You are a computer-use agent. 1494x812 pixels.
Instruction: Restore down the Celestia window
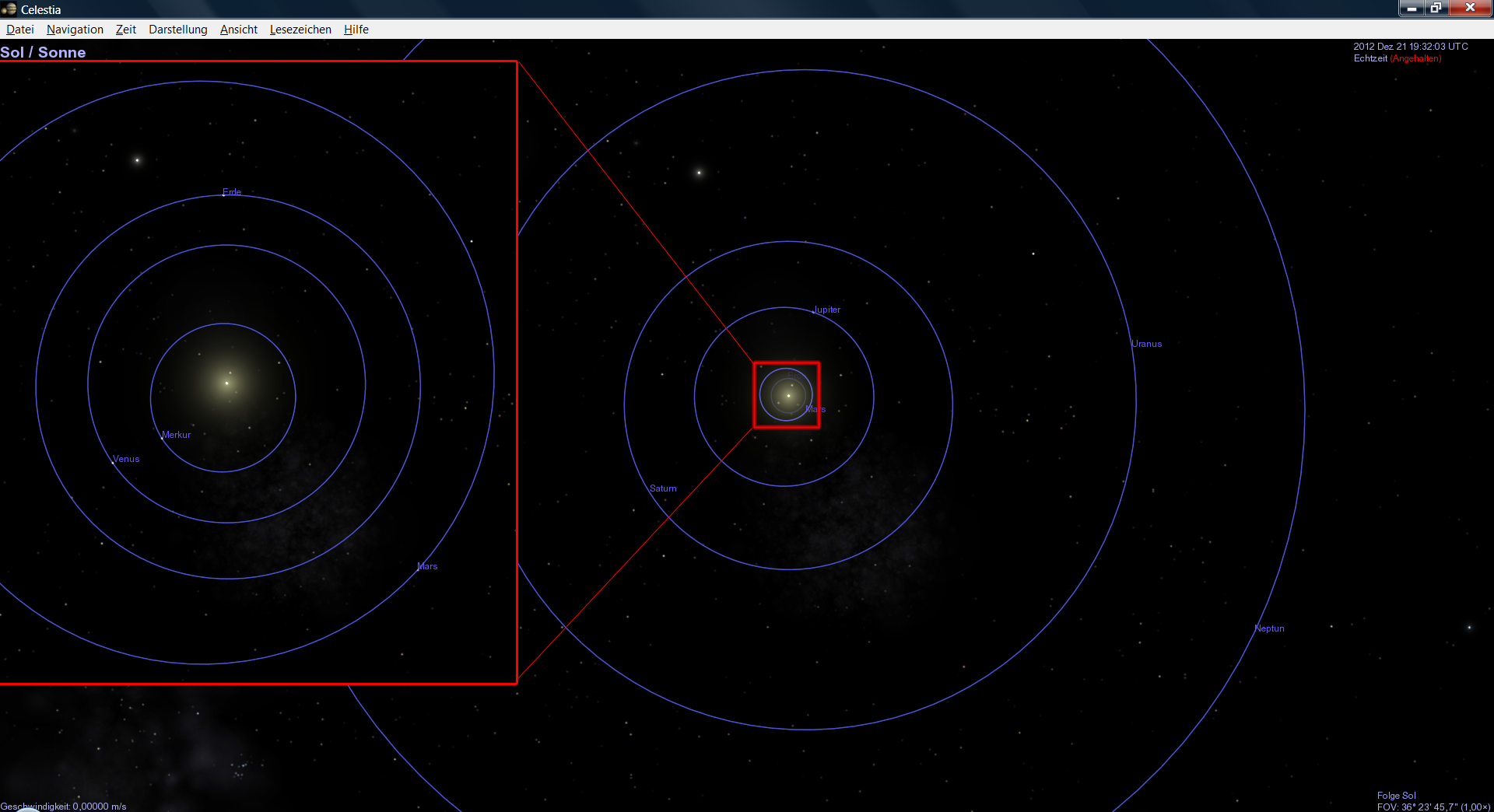(x=1436, y=8)
